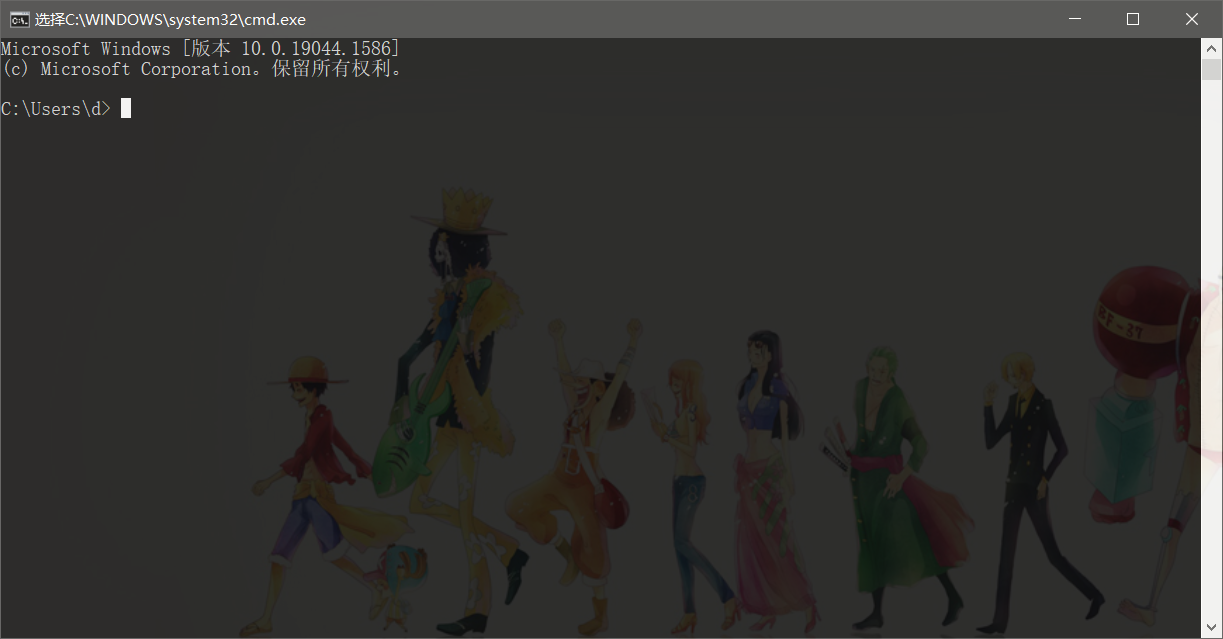Click the Microsoft Corporation copyright line
Viewport: 1223px width, 639px height.
201,69
